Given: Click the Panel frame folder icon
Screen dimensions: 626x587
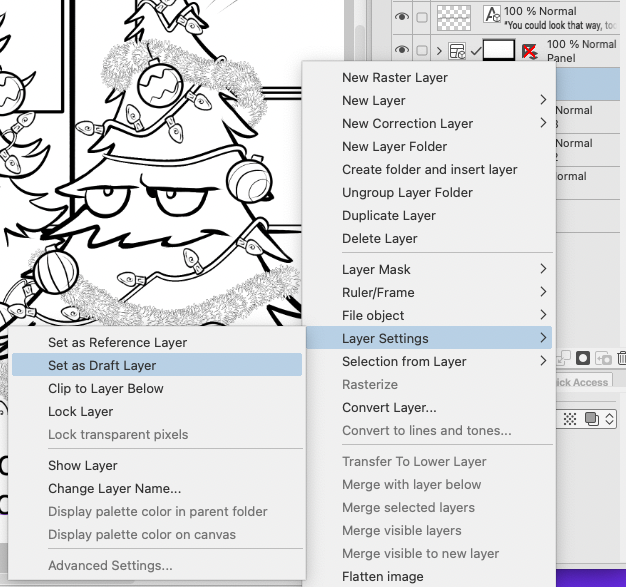Looking at the screenshot, I should click(x=457, y=50).
